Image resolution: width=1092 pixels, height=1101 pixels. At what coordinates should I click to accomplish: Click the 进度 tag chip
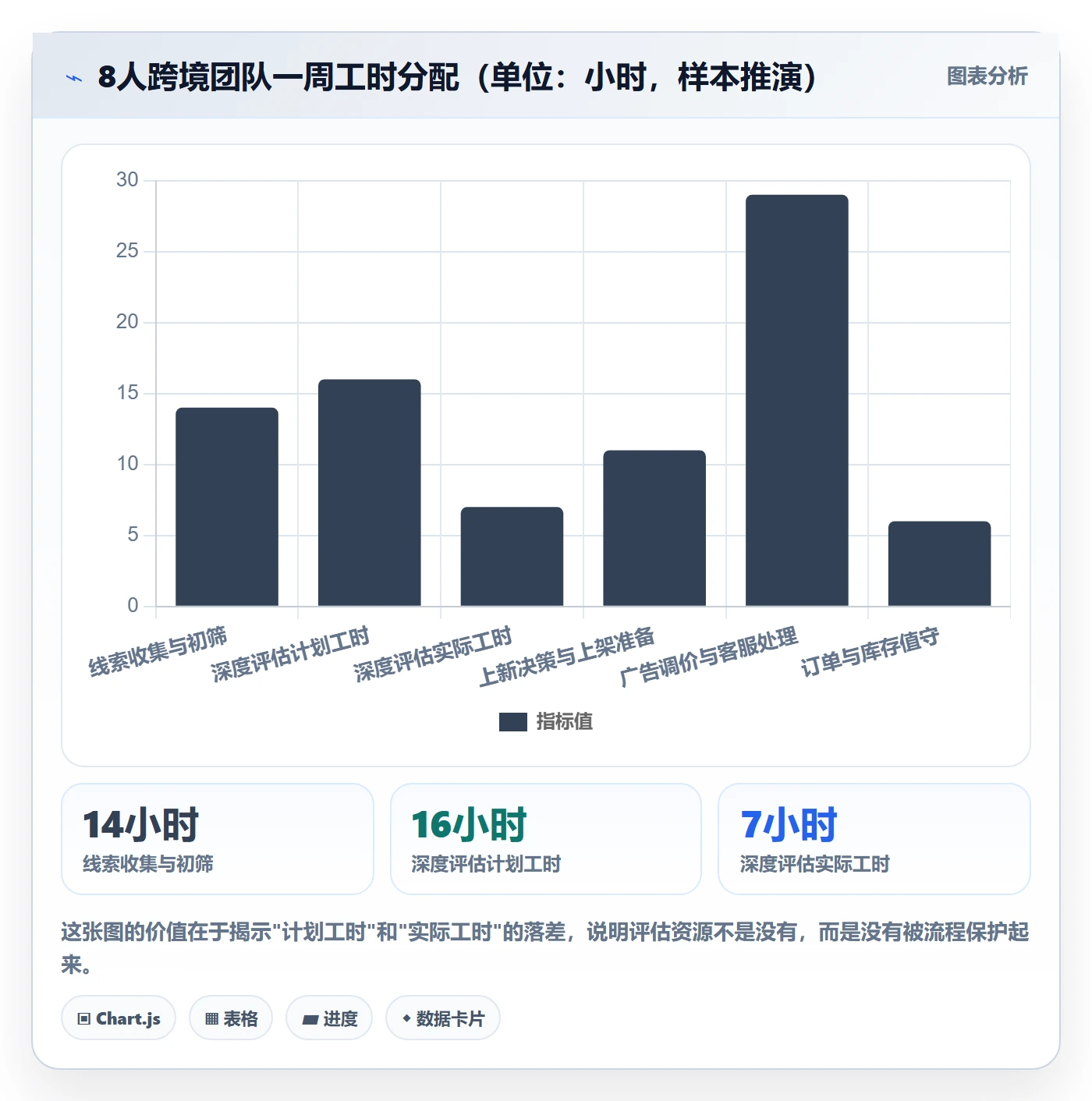(x=329, y=1018)
